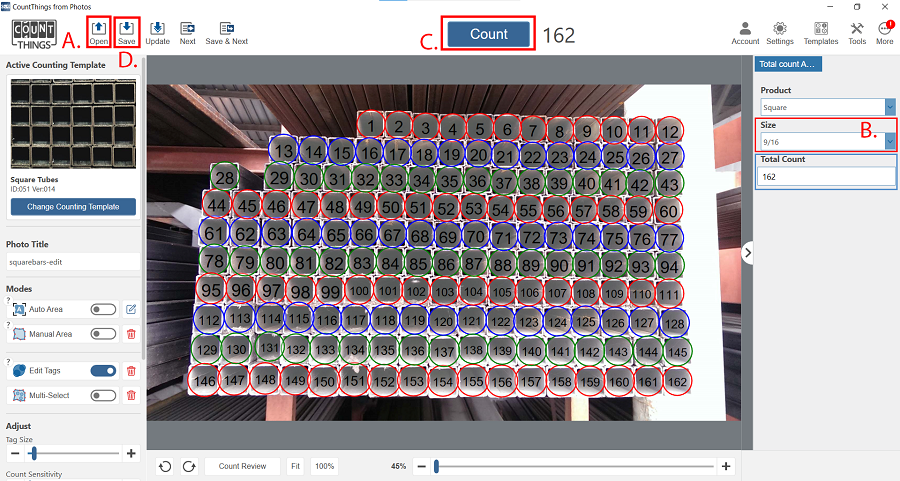900x481 pixels.
Task: Select the Total count tab
Action: pos(788,64)
